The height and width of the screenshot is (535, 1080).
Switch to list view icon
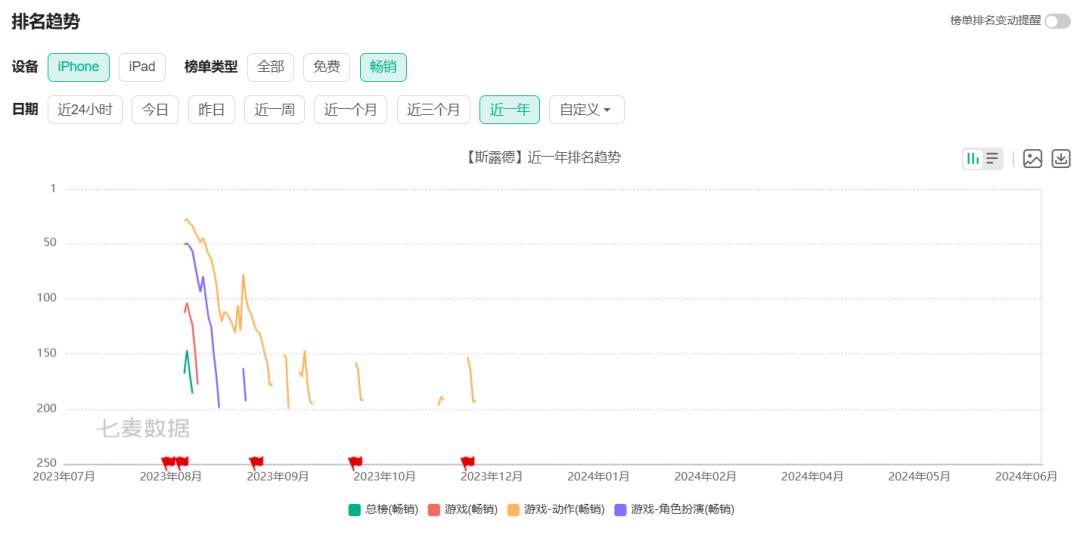coord(992,158)
